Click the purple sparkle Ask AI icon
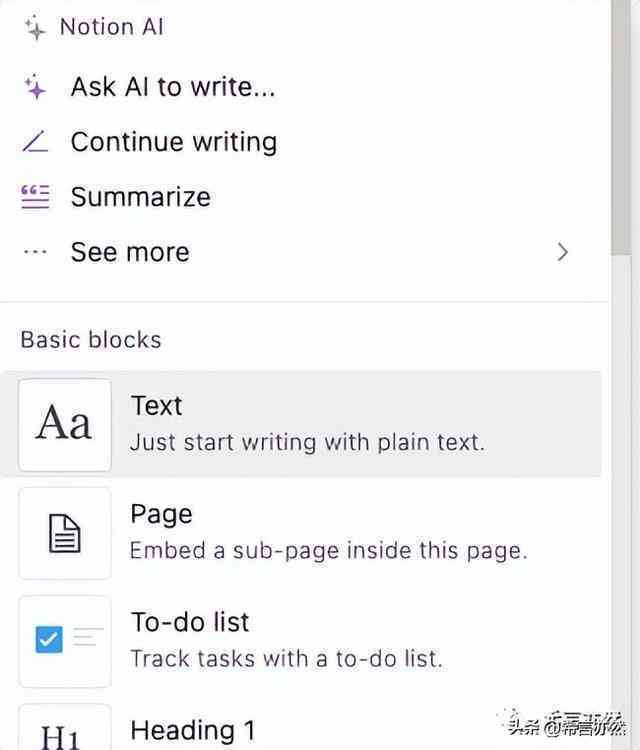 (35, 87)
